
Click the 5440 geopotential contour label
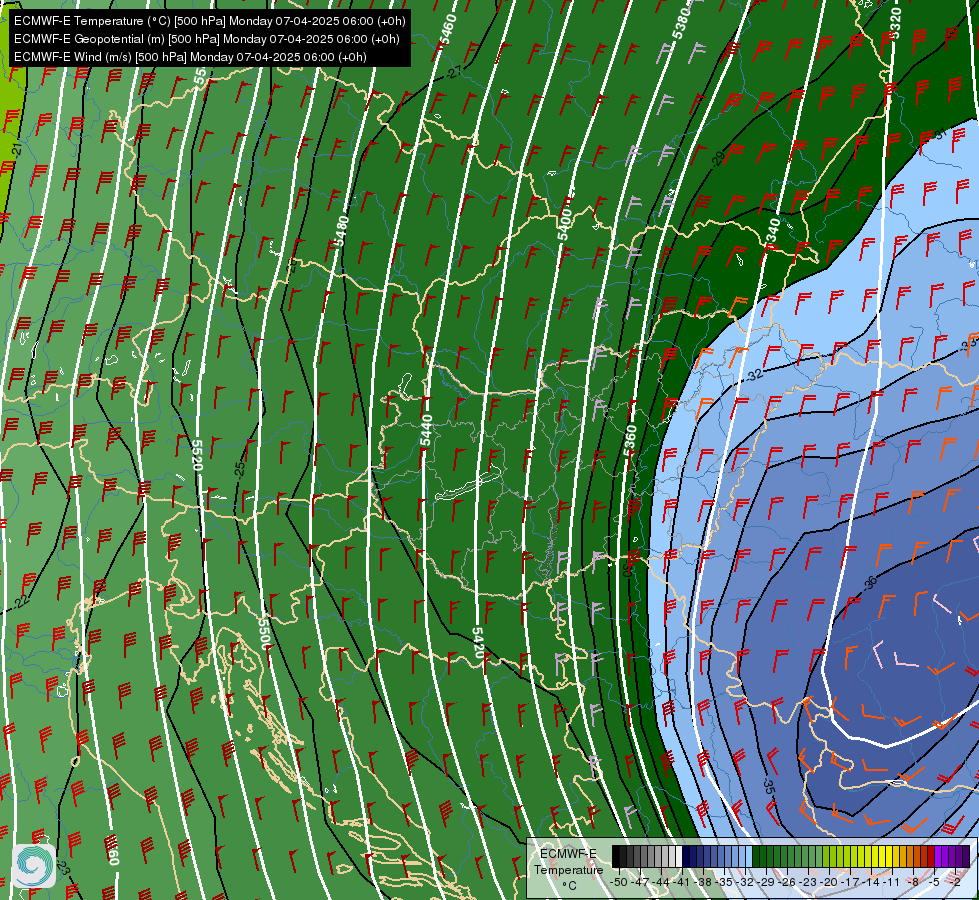coord(426,430)
